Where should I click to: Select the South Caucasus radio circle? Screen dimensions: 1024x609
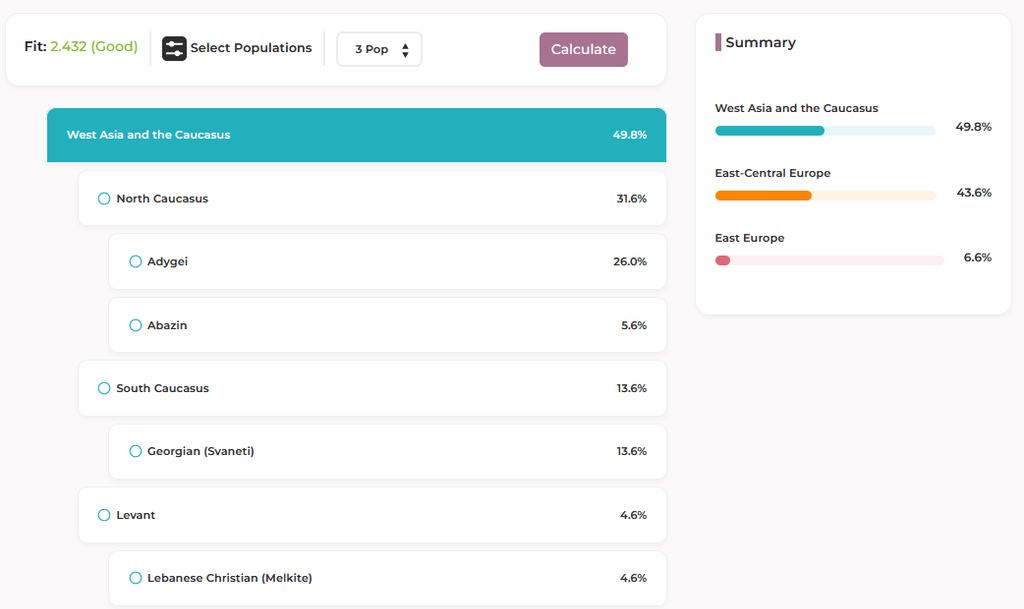coord(104,388)
